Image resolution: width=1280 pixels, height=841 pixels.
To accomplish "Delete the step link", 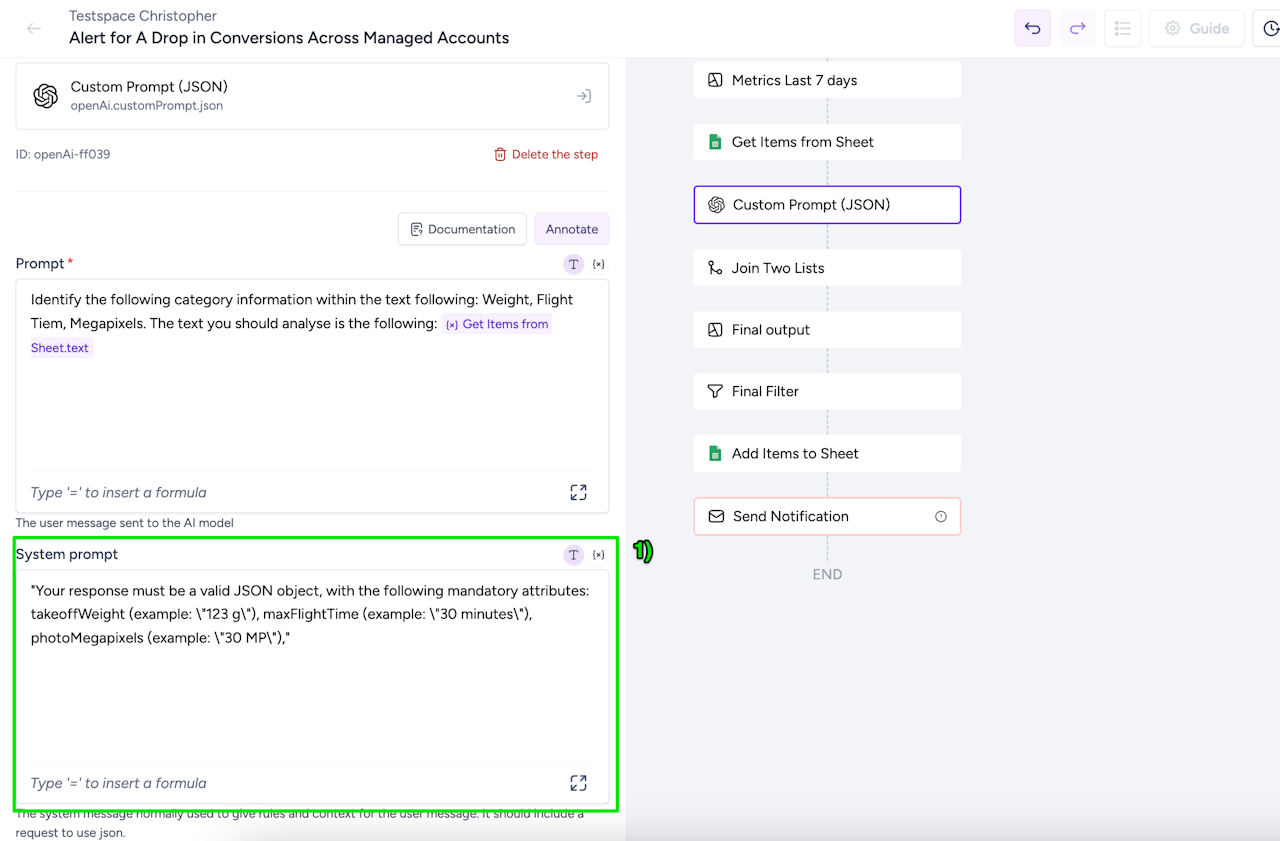I will 546,154.
